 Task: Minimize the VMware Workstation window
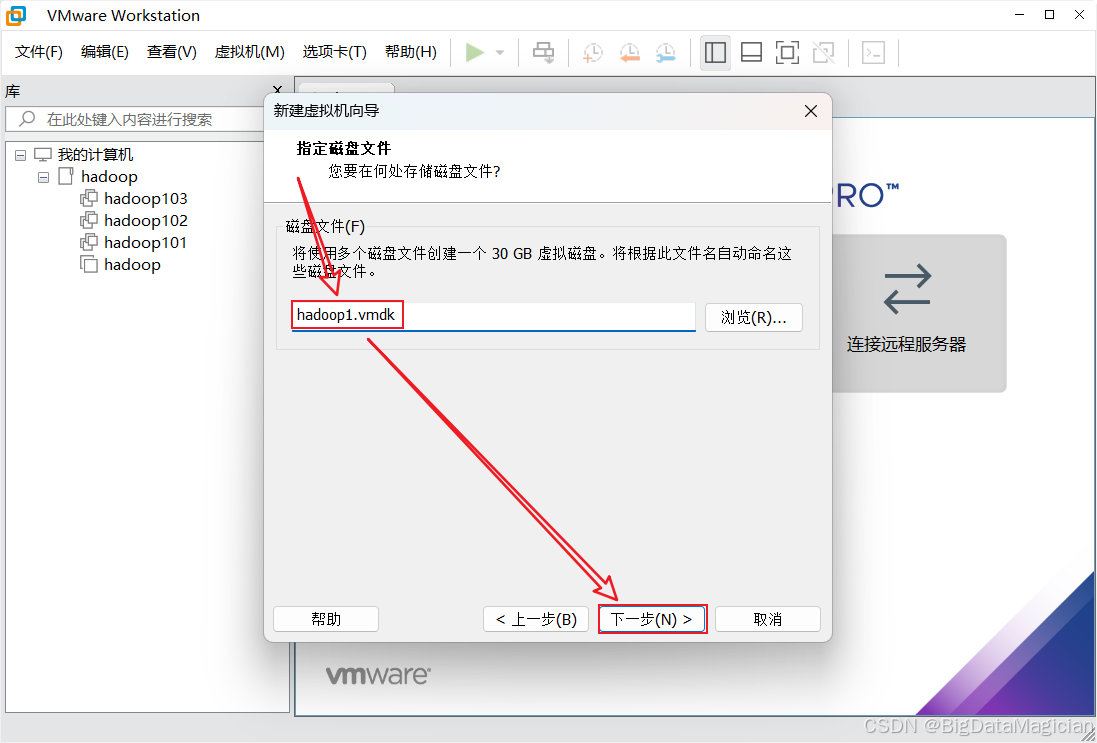click(x=1019, y=15)
